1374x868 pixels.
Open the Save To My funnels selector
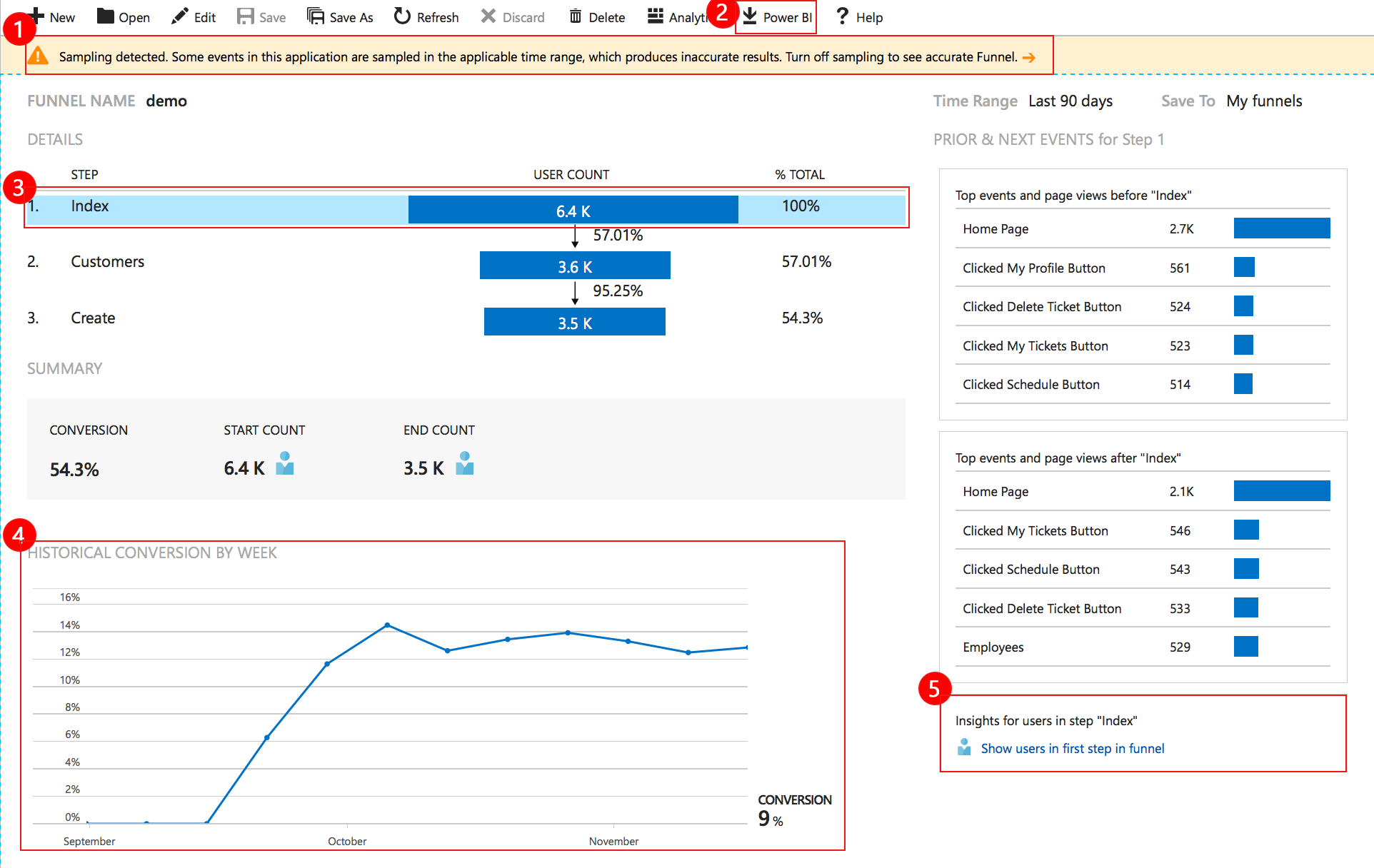click(1264, 101)
